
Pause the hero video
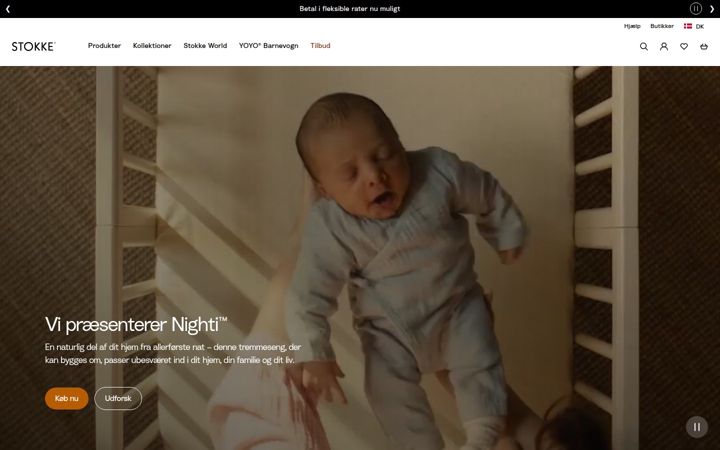click(x=697, y=427)
